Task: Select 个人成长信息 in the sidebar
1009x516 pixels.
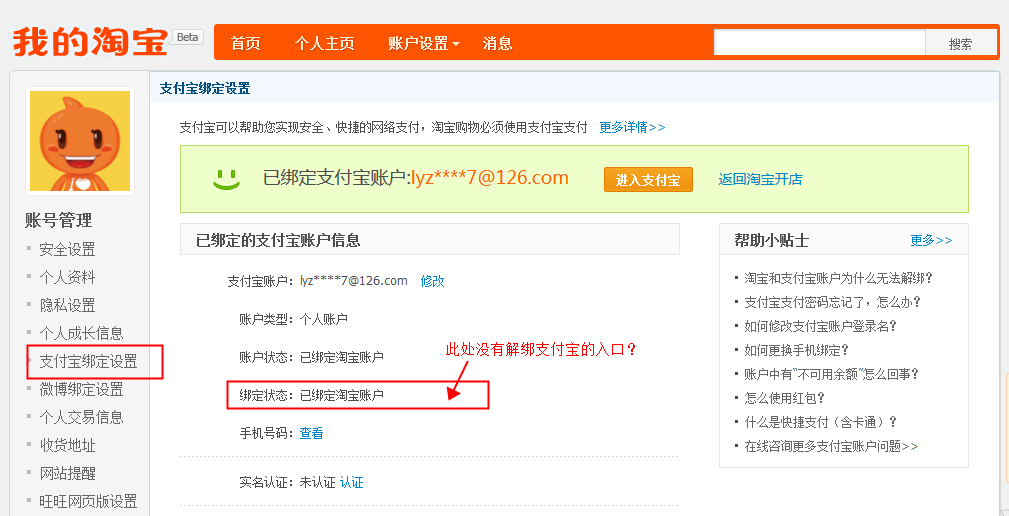Action: 81,333
